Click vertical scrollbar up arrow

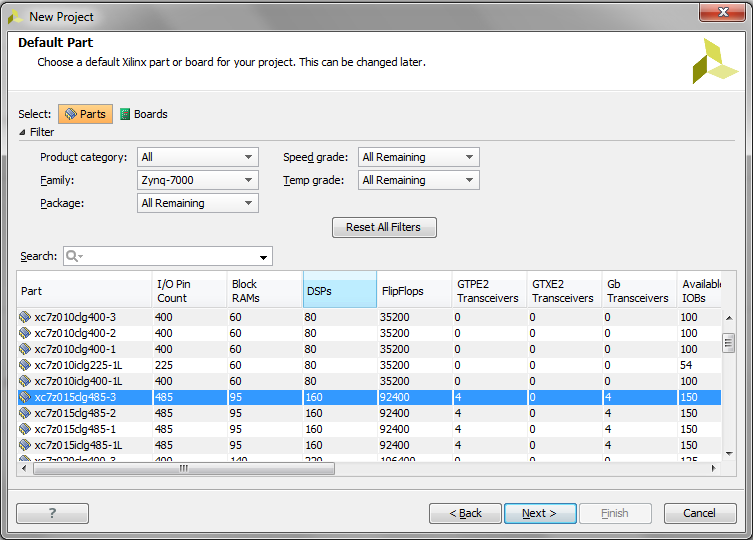(x=729, y=318)
